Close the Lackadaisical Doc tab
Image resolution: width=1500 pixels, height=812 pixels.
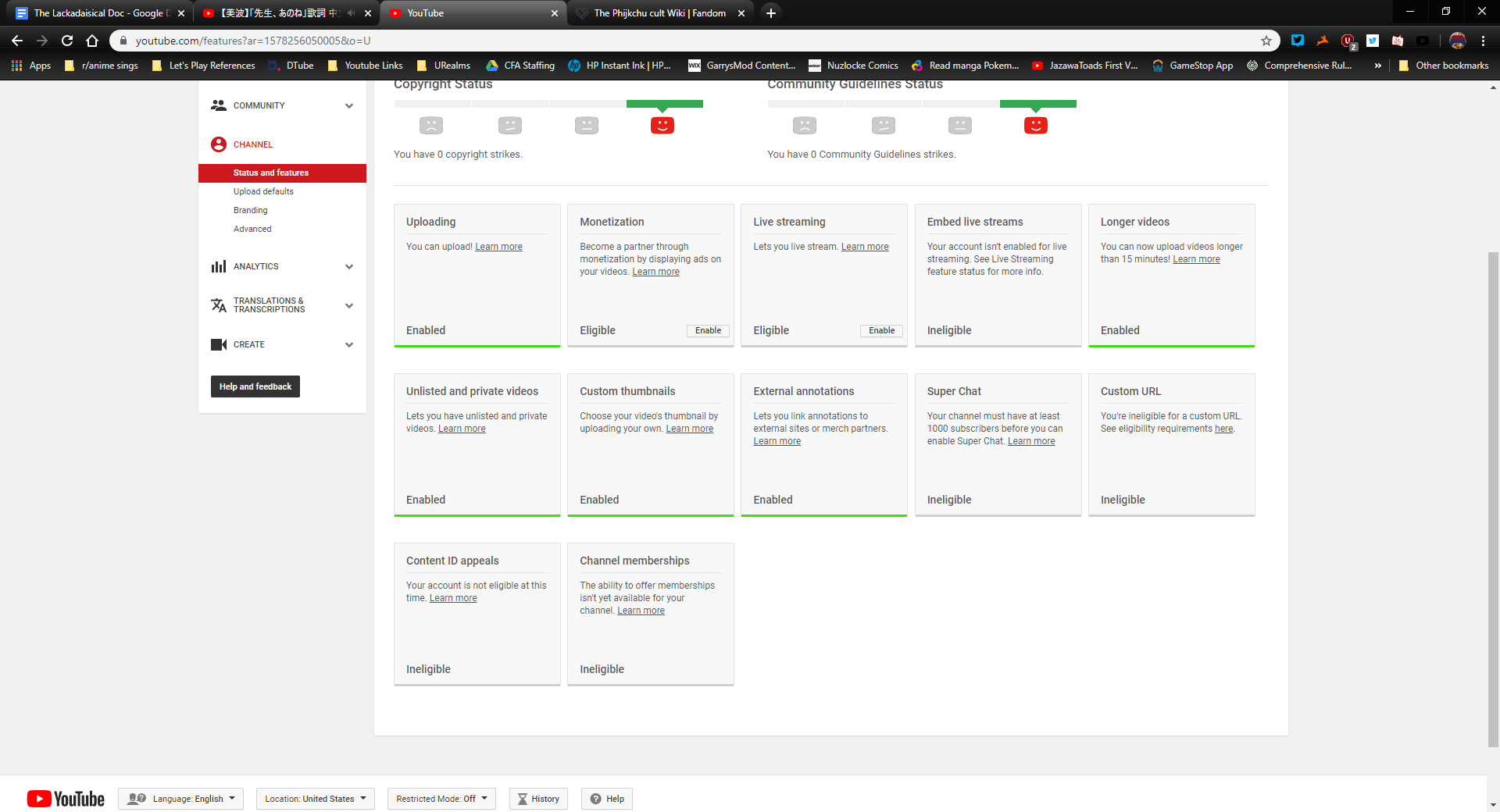pos(181,13)
